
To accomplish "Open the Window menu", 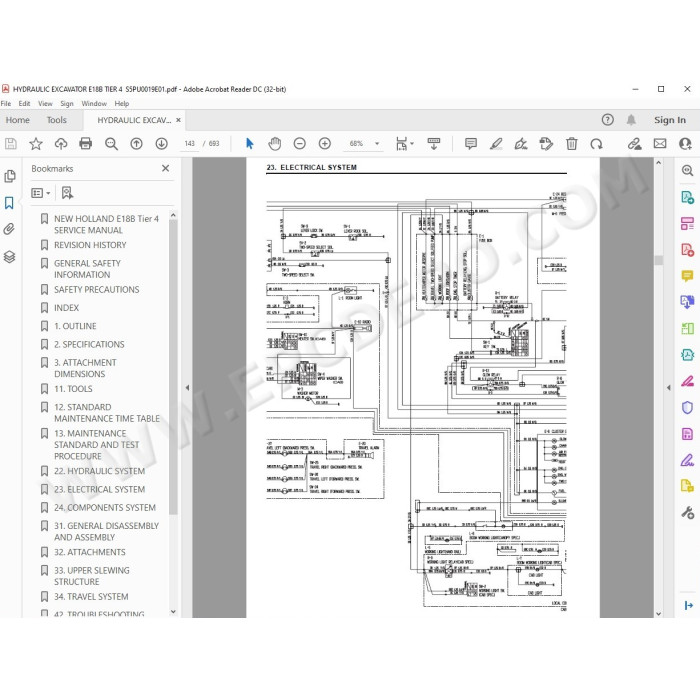I will [94, 104].
